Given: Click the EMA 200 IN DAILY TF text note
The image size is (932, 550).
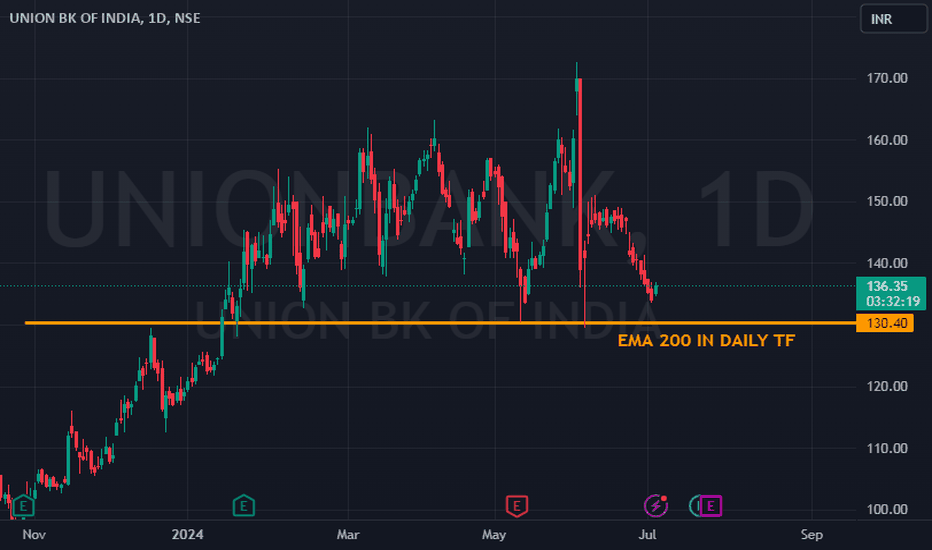Looking at the screenshot, I should 706,341.
